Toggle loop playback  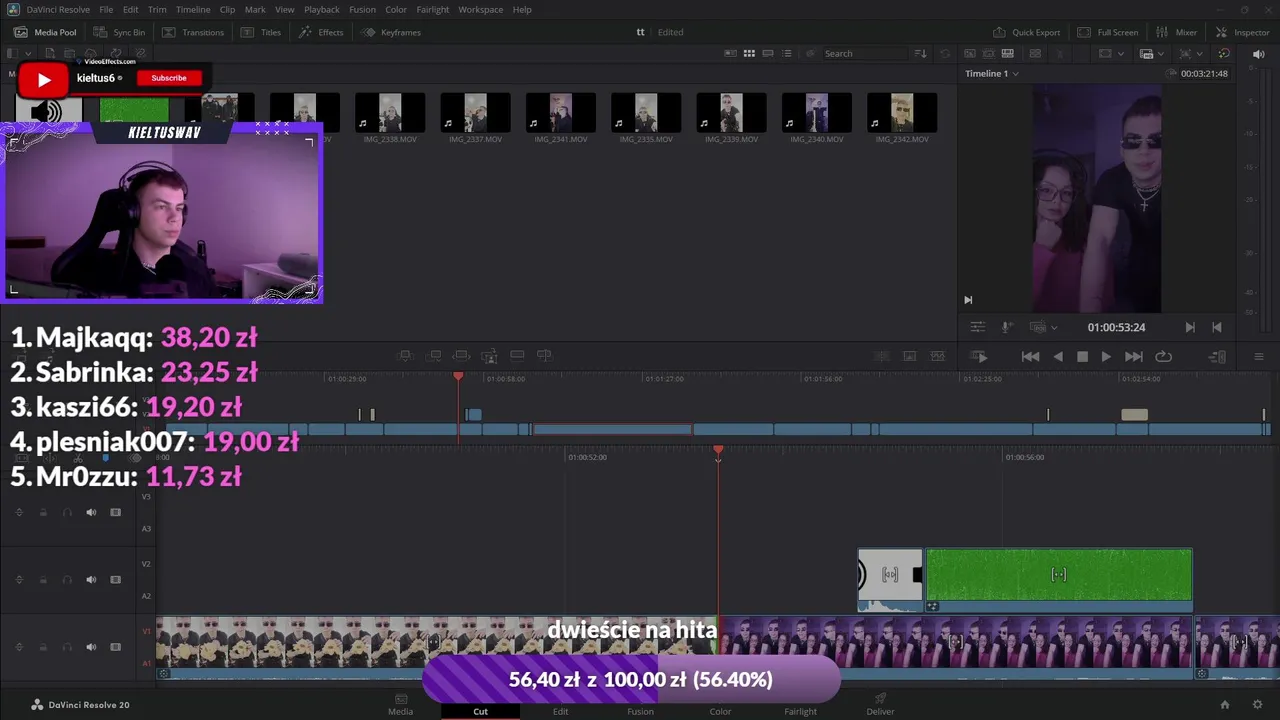click(x=1163, y=356)
